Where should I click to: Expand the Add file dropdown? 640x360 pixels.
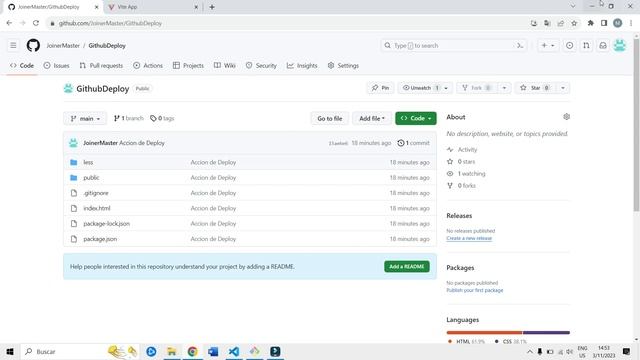tap(372, 118)
